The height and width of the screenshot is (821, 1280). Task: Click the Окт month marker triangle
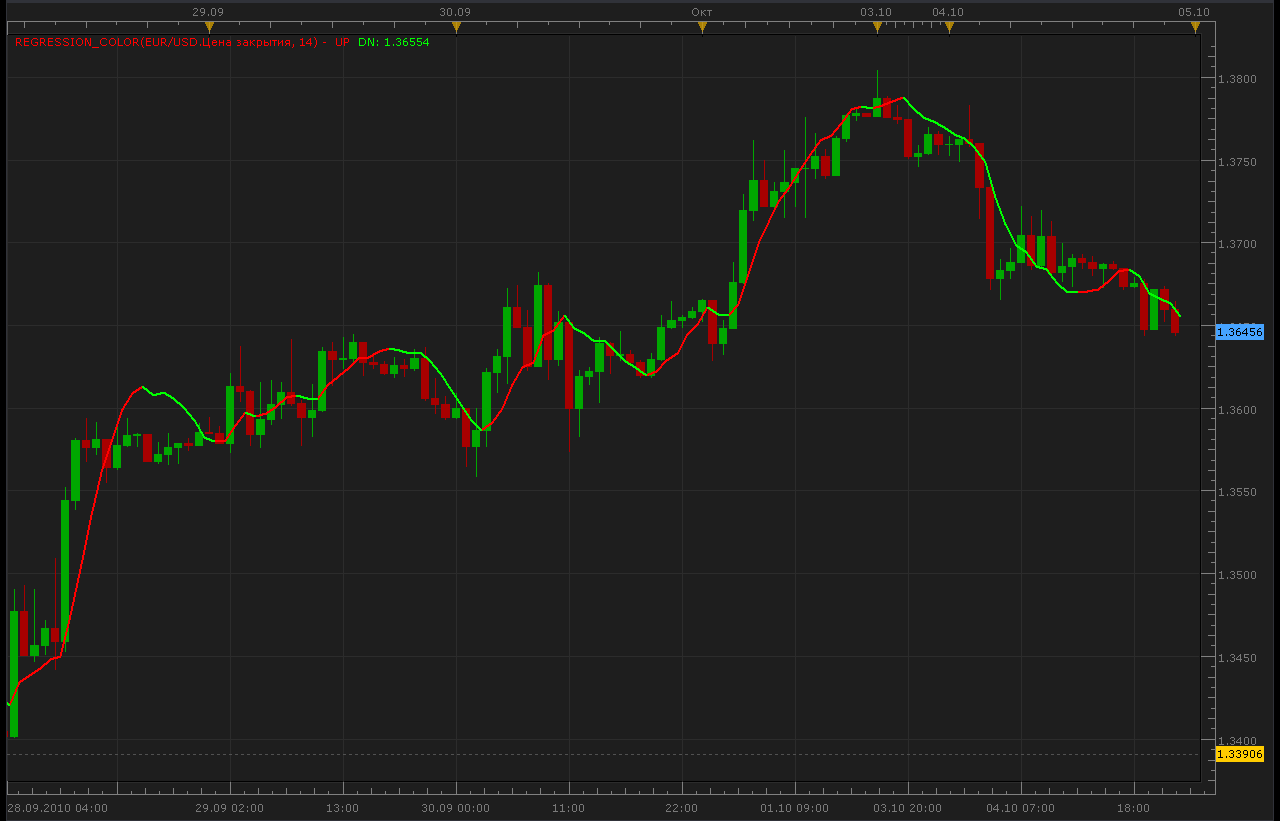702,28
